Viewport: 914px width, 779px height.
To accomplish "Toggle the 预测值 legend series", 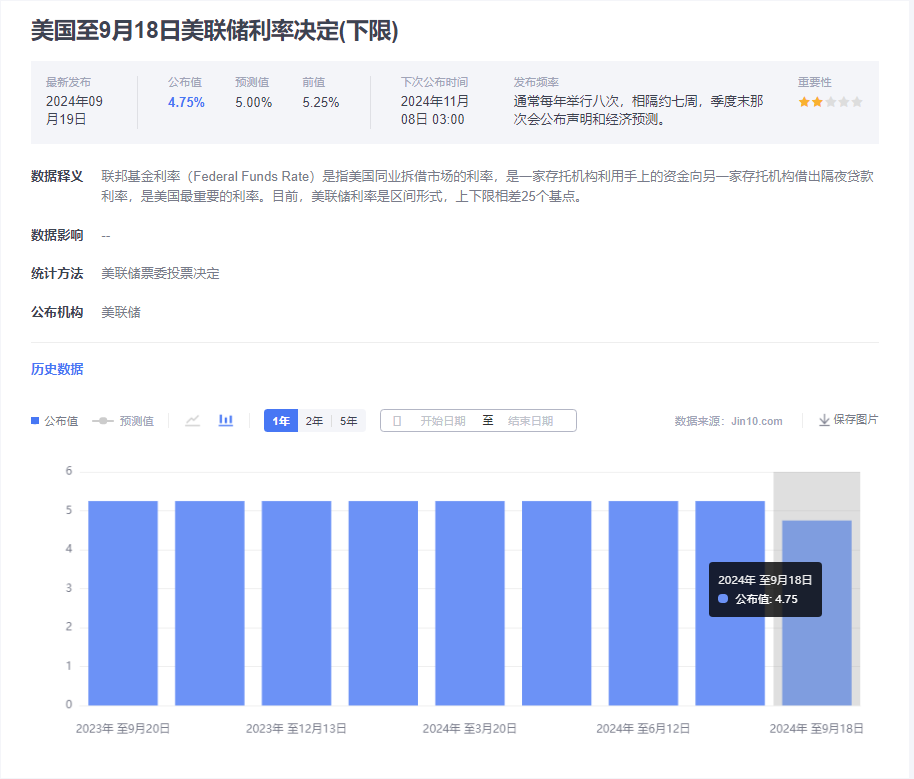I will tap(123, 421).
